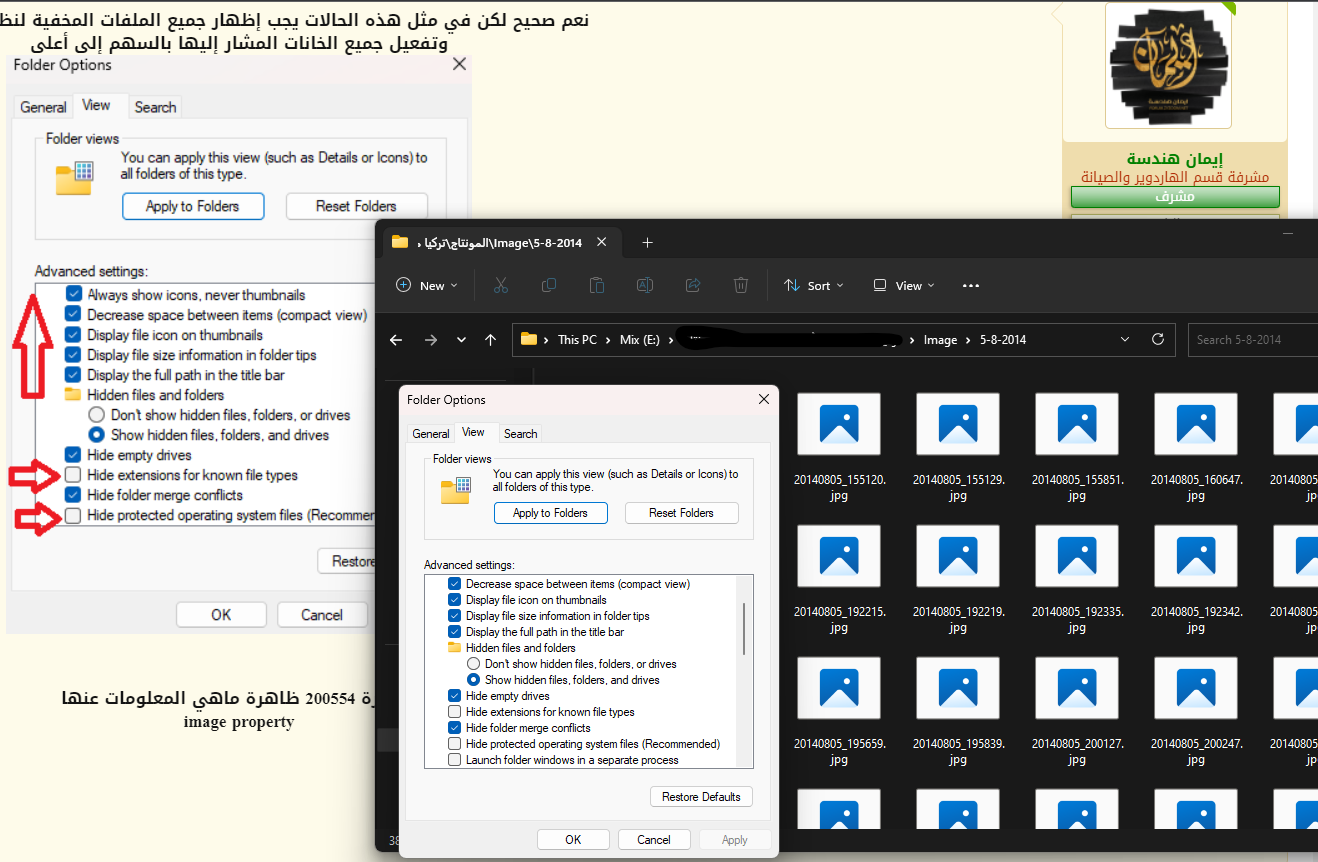Go back with the Explorer back arrow
The width and height of the screenshot is (1318, 862).
point(396,340)
